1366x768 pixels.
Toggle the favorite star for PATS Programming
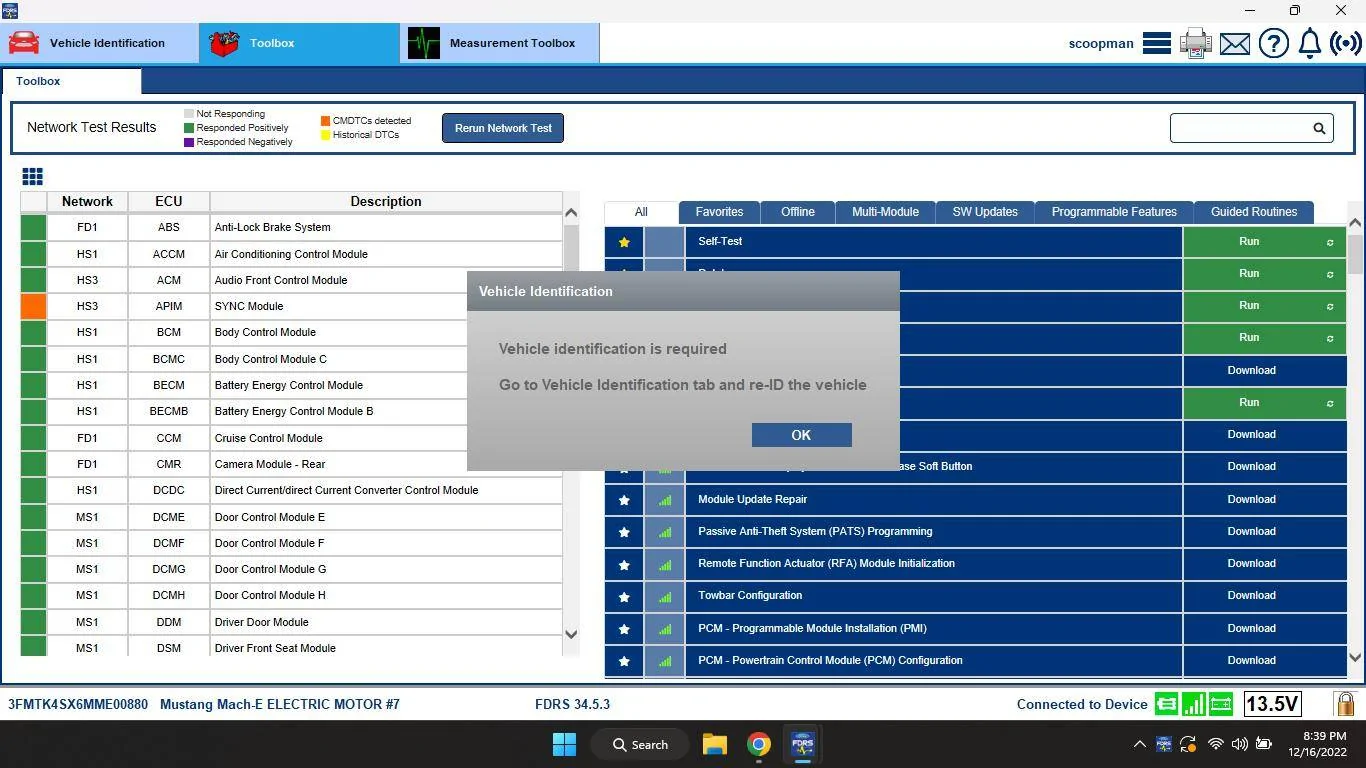click(x=624, y=532)
